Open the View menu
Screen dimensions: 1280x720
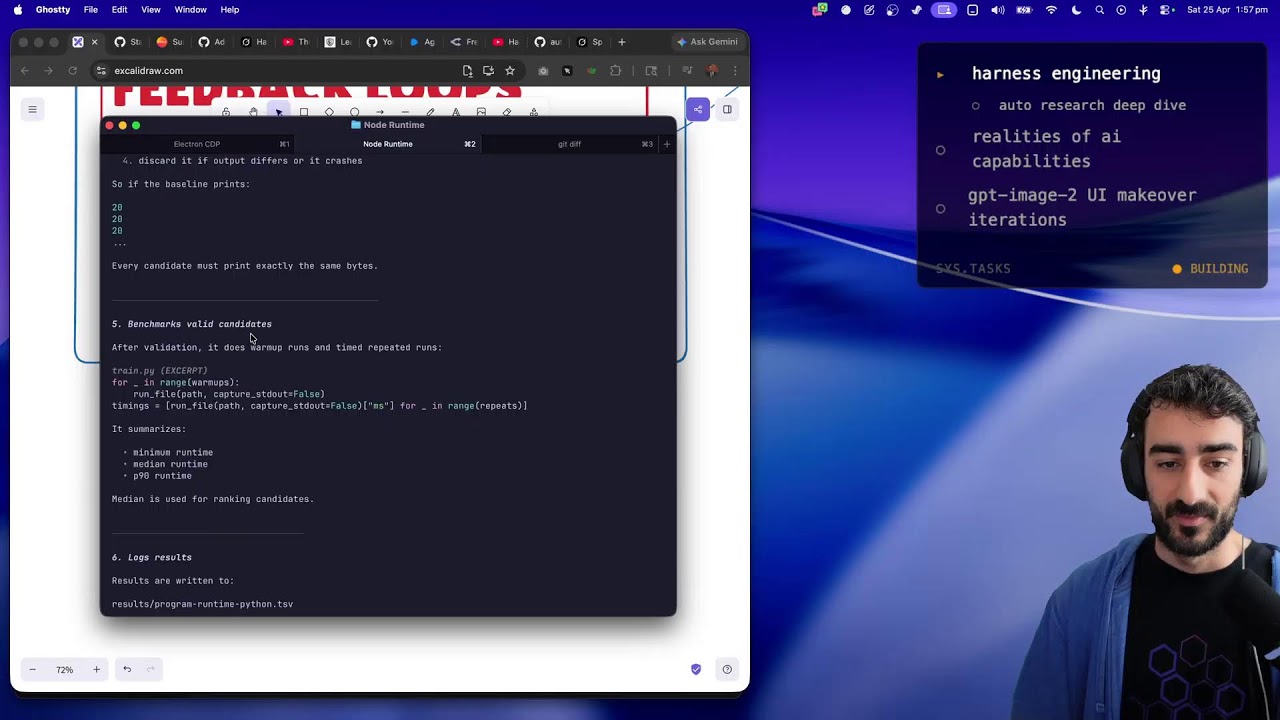click(x=151, y=10)
